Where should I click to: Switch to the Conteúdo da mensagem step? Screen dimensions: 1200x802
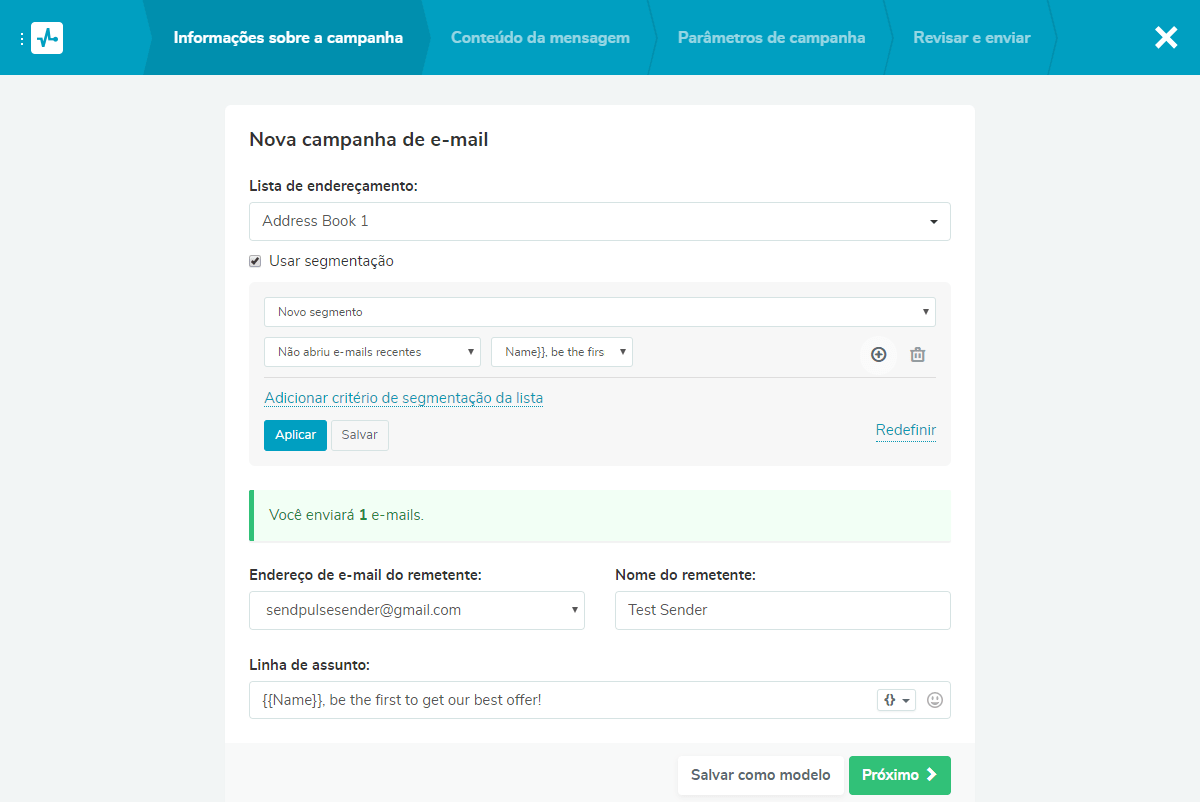[540, 38]
